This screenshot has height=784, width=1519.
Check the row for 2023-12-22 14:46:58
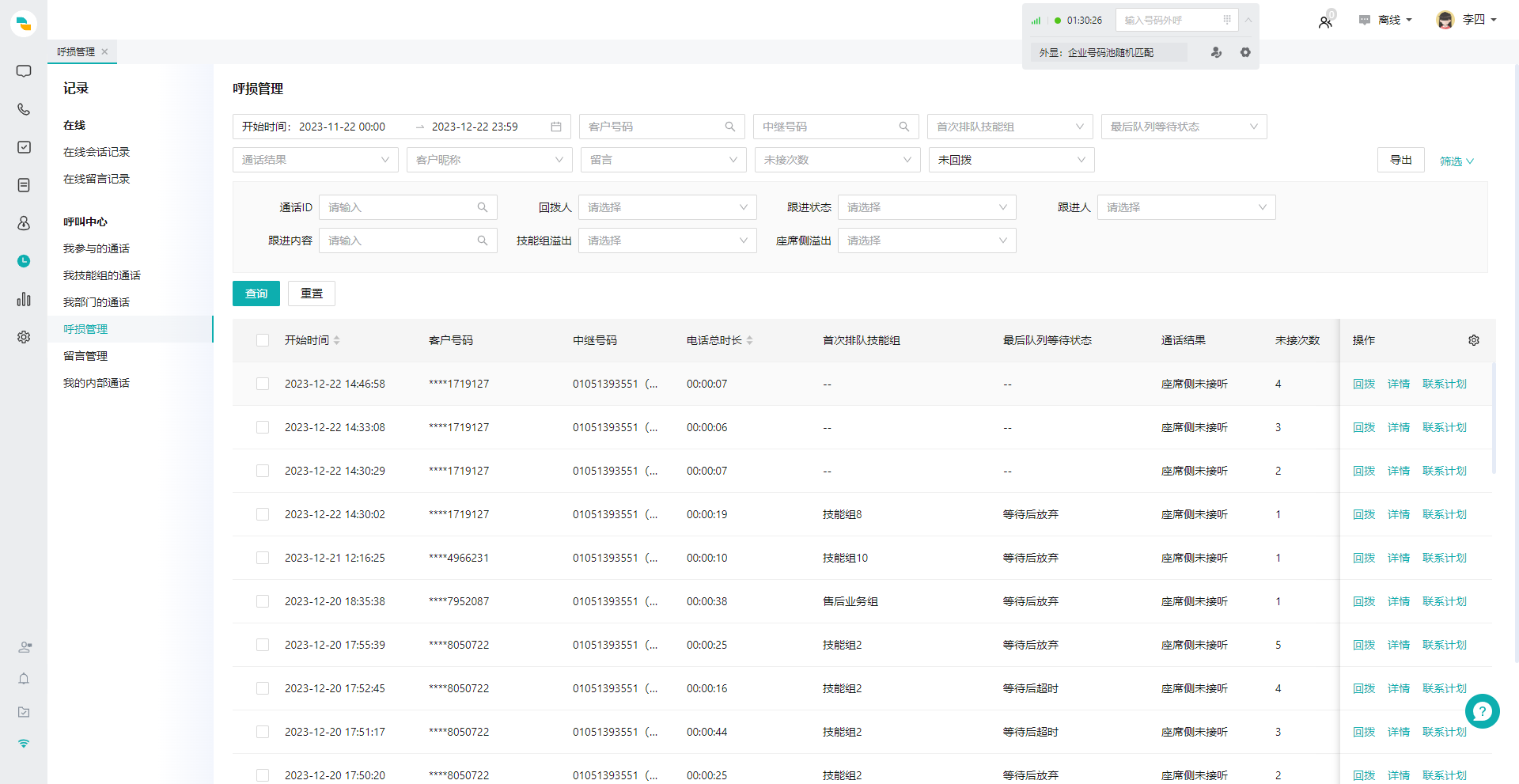click(263, 384)
